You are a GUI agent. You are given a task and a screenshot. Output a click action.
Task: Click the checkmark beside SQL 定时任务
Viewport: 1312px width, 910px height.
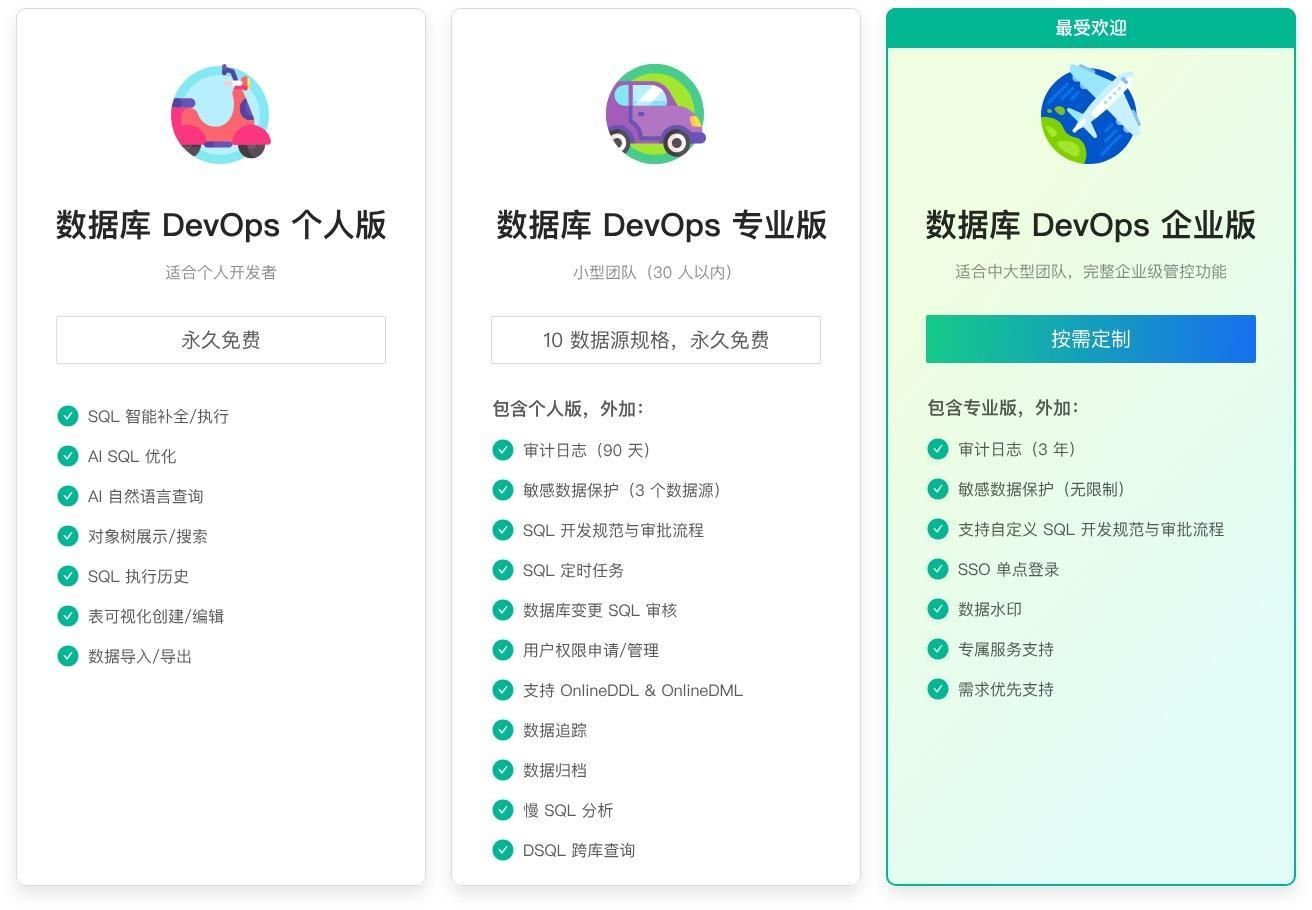pyautogui.click(x=503, y=570)
